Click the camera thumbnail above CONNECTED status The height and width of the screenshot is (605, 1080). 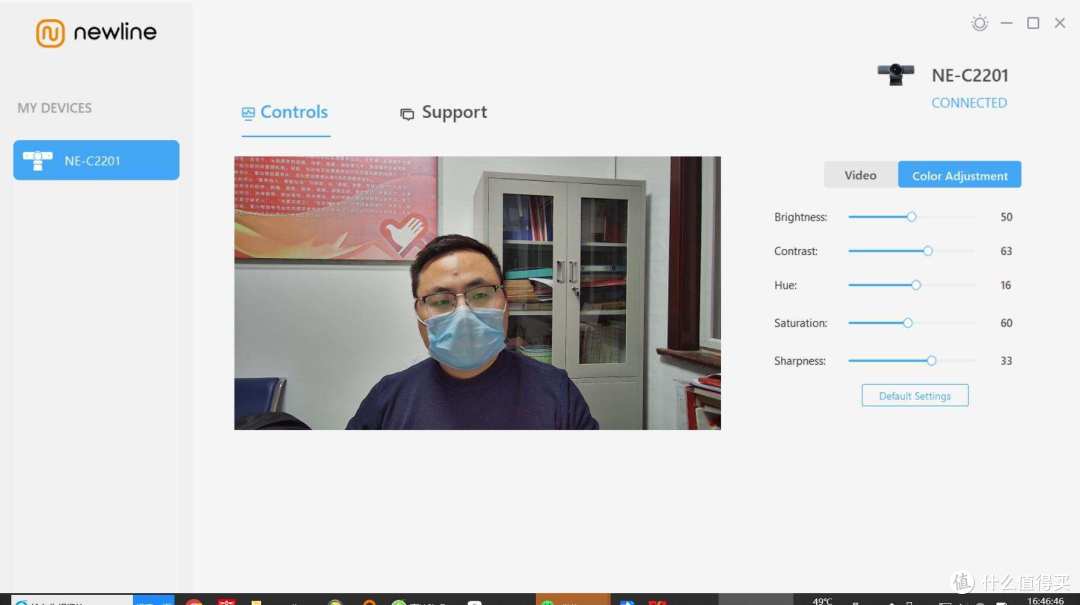click(894, 73)
